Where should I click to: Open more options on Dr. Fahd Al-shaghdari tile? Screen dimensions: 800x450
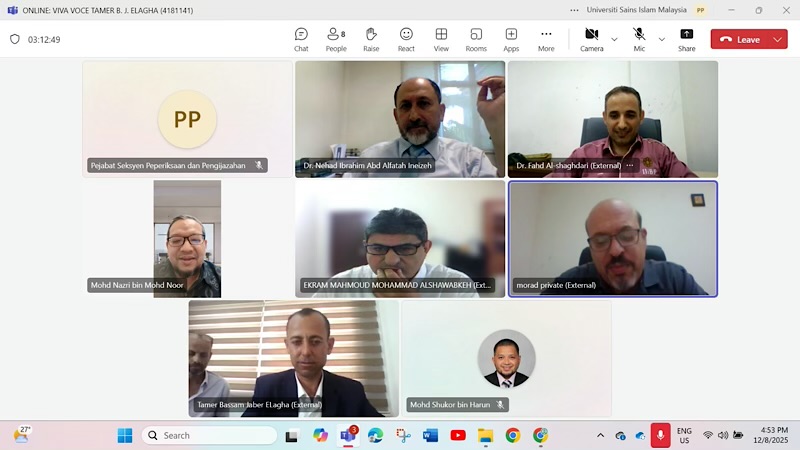(x=630, y=165)
